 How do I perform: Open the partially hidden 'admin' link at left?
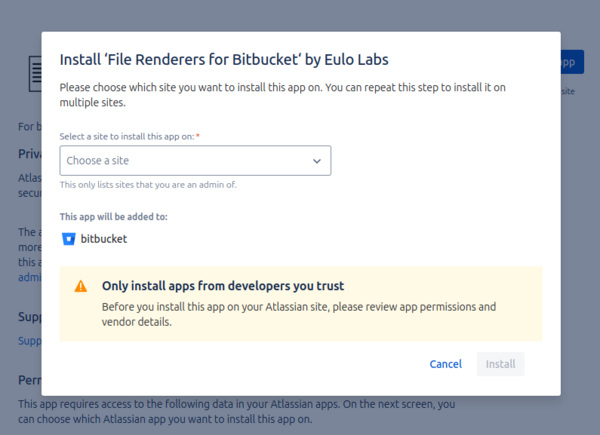30,277
